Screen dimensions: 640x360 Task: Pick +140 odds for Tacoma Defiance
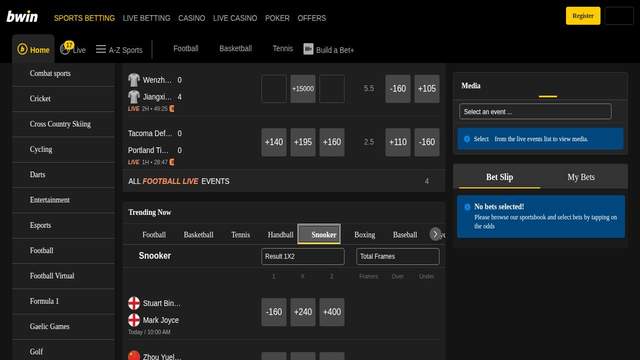274,142
